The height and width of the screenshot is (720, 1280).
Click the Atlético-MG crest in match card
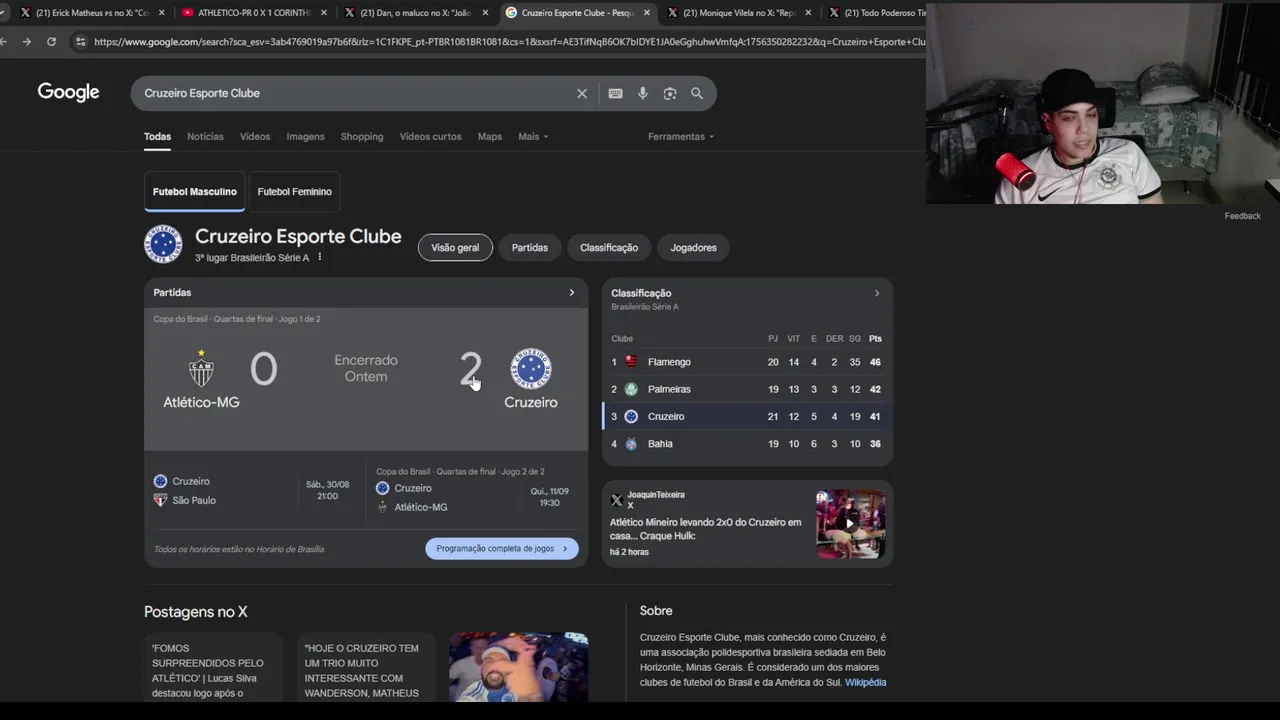click(x=201, y=368)
